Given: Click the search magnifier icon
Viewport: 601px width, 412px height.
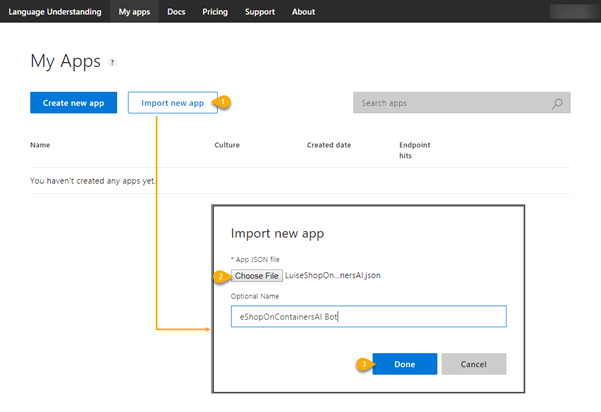Looking at the screenshot, I should coord(557,103).
